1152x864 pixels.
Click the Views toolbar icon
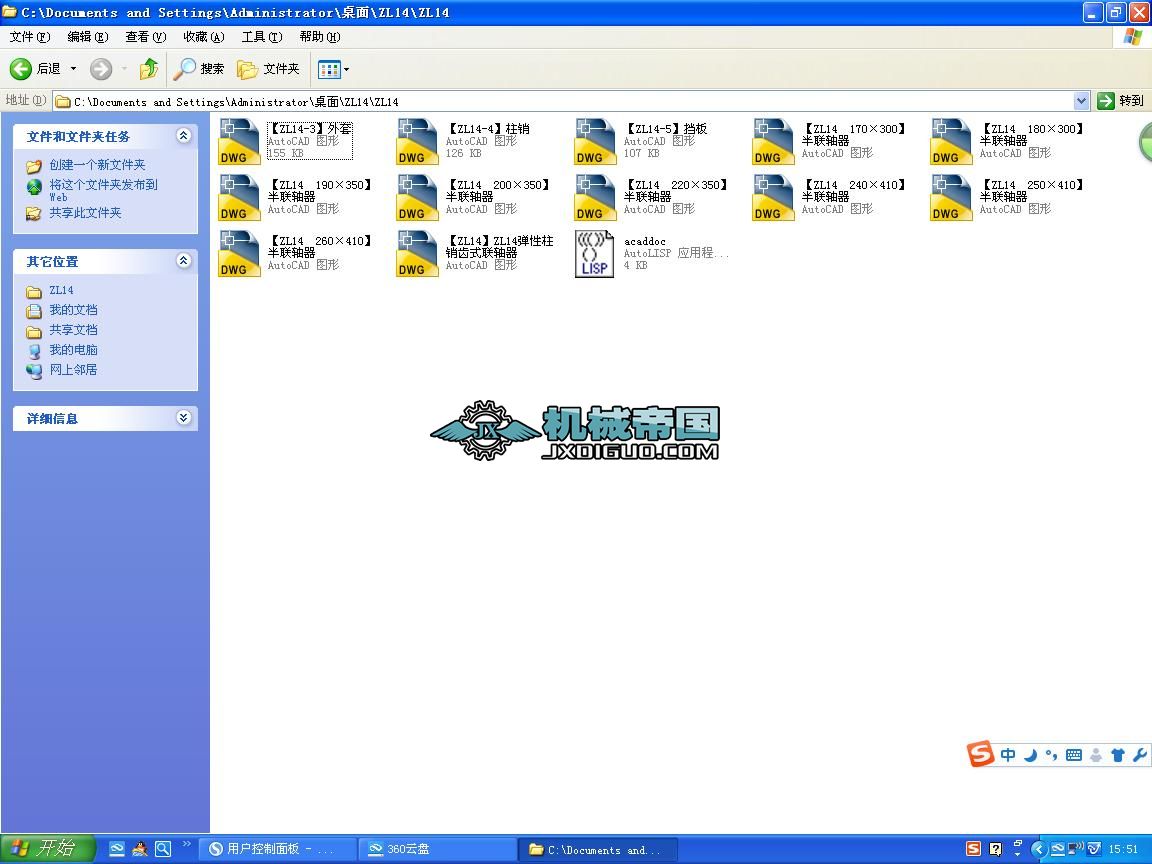(328, 70)
